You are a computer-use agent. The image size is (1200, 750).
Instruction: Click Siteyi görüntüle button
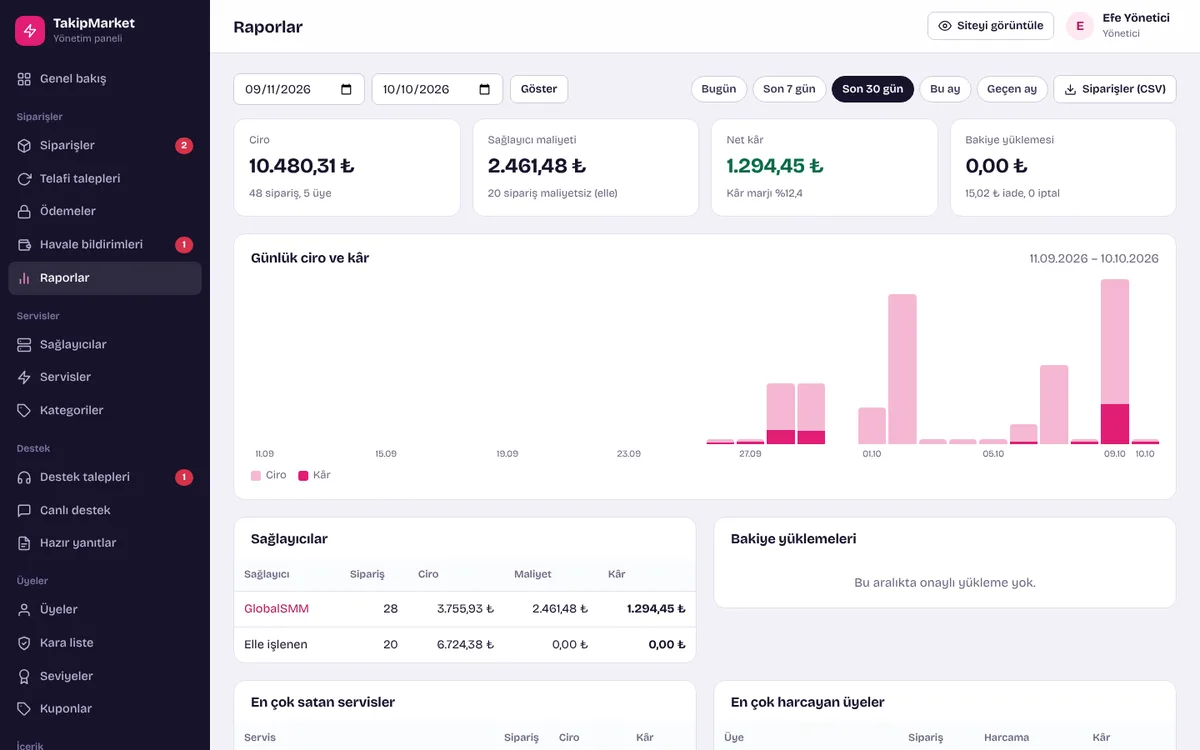tap(991, 26)
